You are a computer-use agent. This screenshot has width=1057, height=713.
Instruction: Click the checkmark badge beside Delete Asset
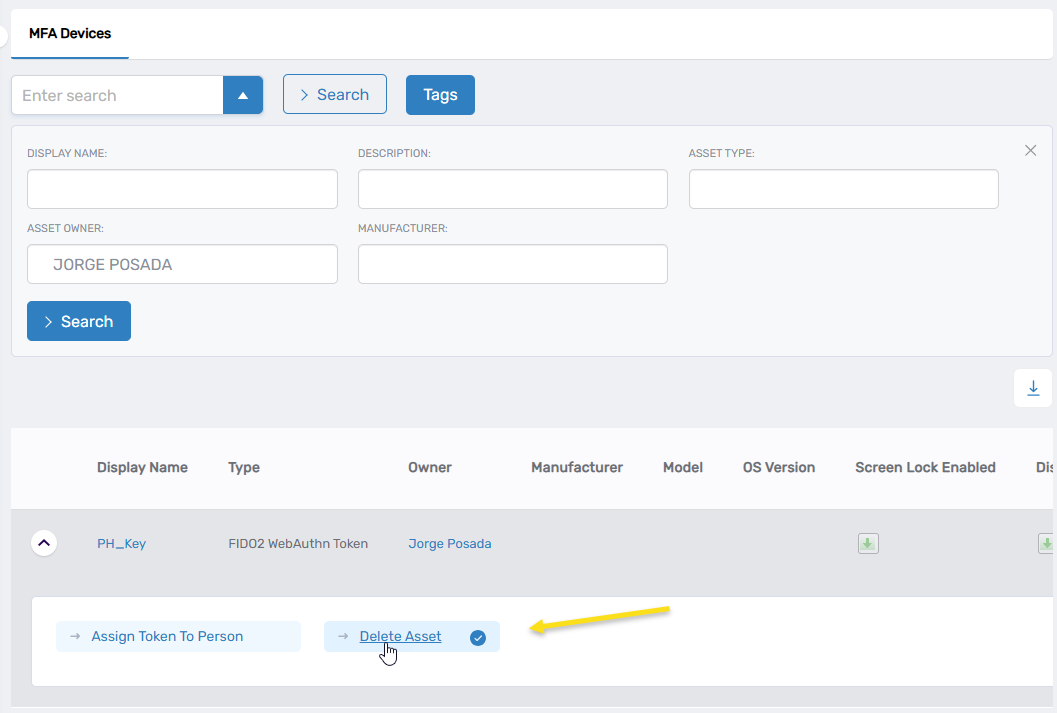point(478,637)
